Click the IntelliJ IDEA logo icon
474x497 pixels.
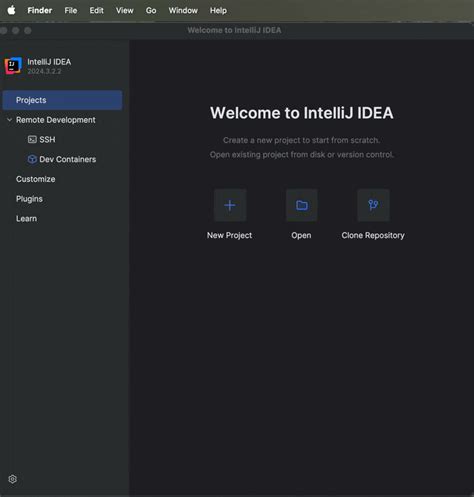pyautogui.click(x=13, y=66)
